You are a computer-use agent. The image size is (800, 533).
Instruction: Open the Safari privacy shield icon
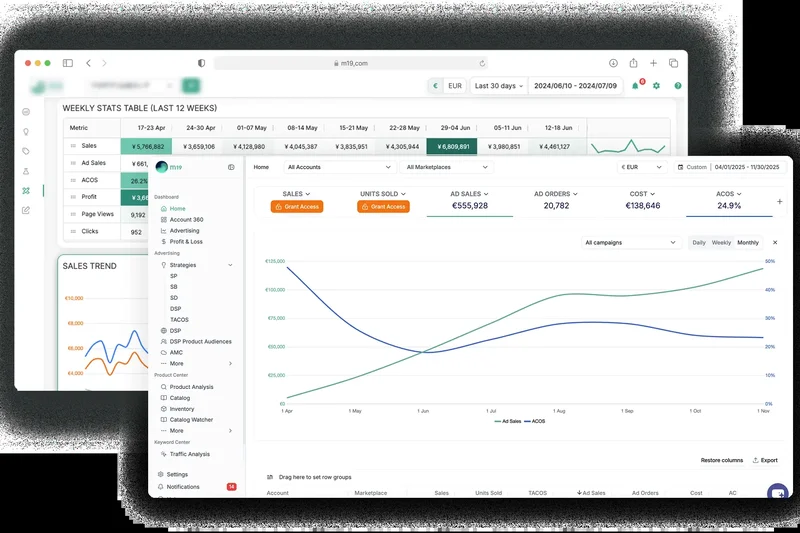[x=202, y=63]
